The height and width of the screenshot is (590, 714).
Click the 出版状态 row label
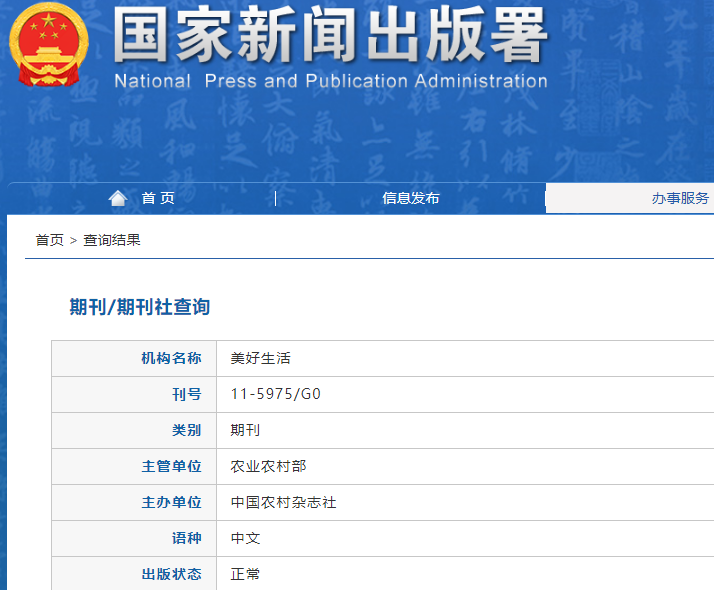pos(171,574)
